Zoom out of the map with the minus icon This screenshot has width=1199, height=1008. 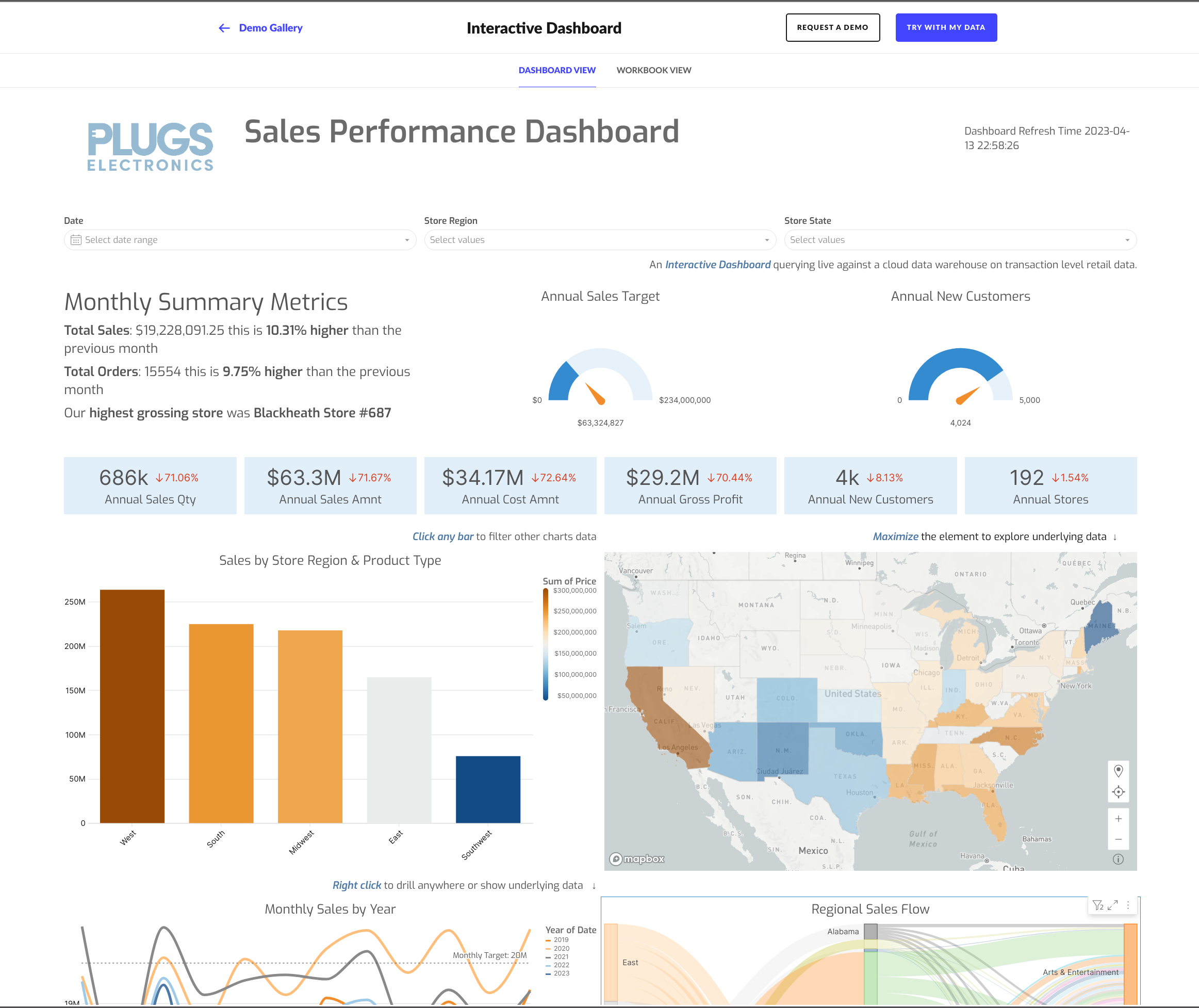coord(1118,838)
